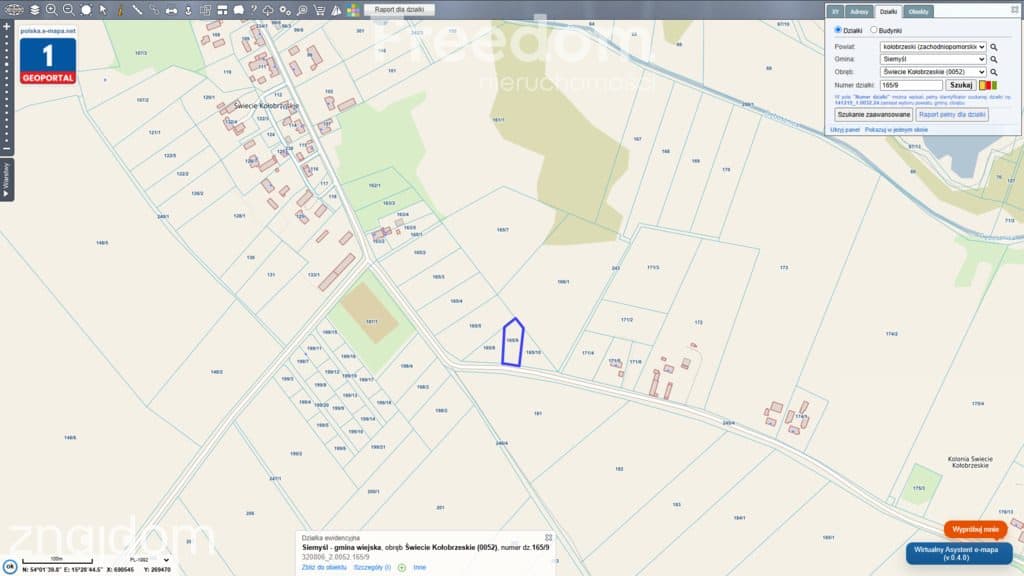Click the magnifier next to Powiat dropdown

pos(994,47)
